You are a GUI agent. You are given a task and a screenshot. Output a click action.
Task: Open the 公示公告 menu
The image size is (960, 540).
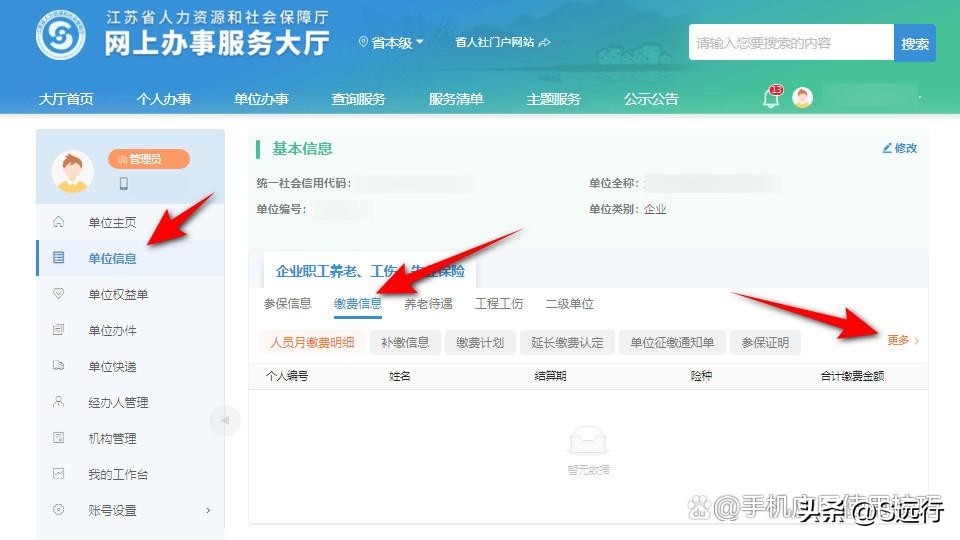[651, 99]
